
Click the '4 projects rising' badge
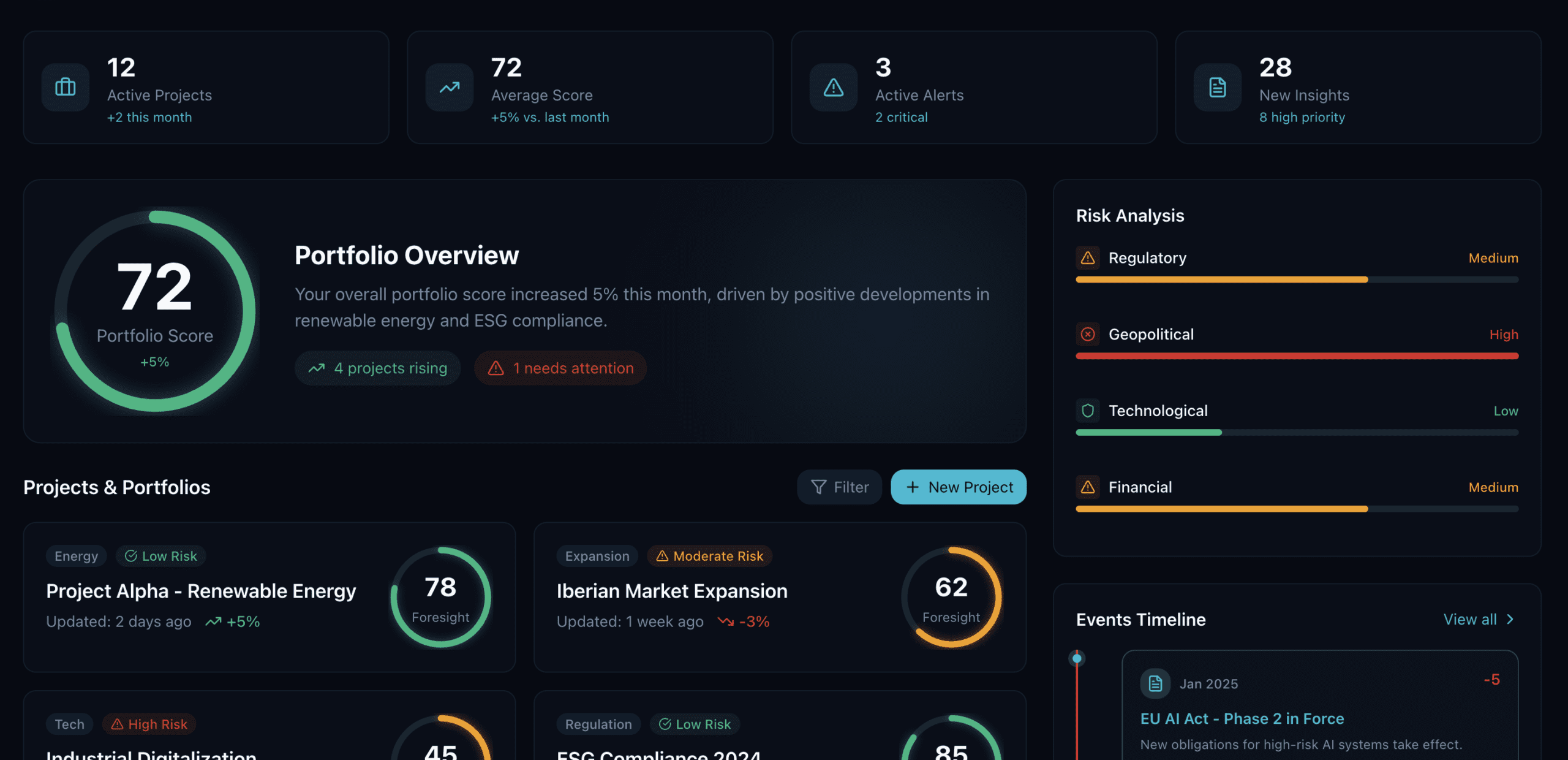tap(378, 368)
